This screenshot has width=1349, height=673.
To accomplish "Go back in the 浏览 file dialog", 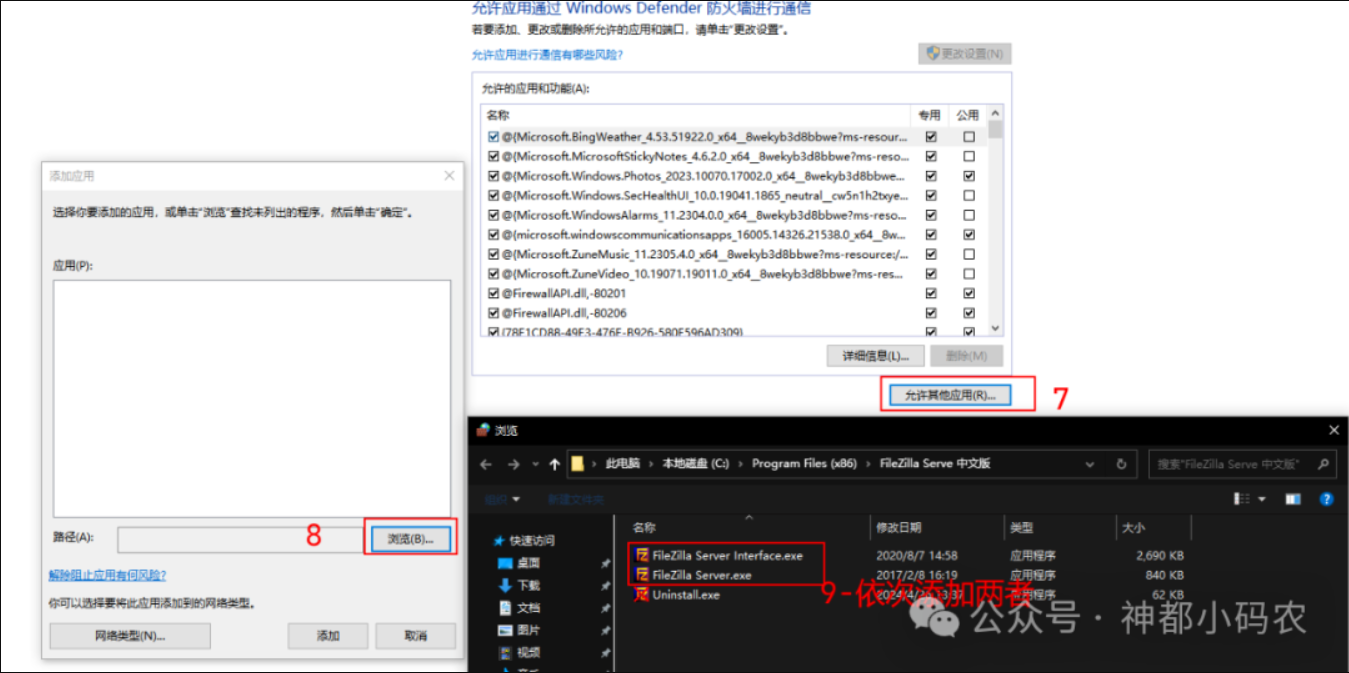I will 487,464.
